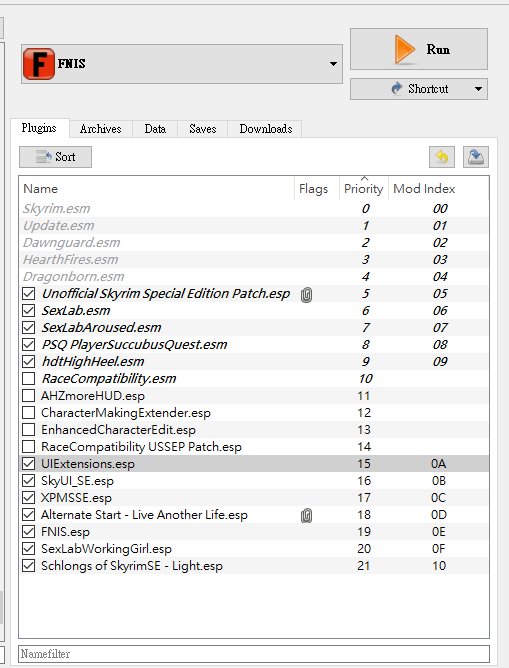Click the FNIS red F icon
This screenshot has width=509, height=668.
pyautogui.click(x=39, y=63)
